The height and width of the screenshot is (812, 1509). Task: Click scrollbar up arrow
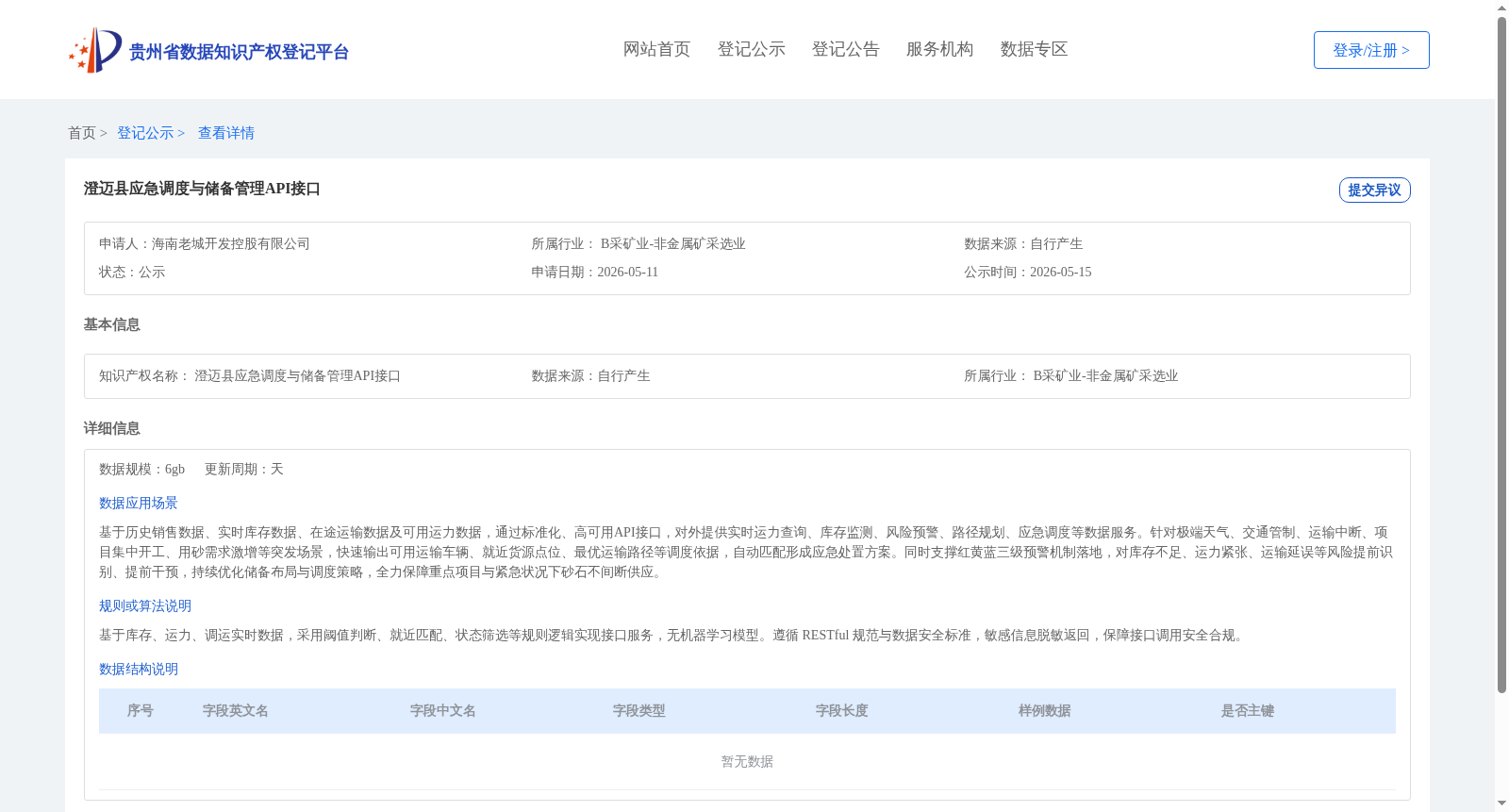[1501, 8]
